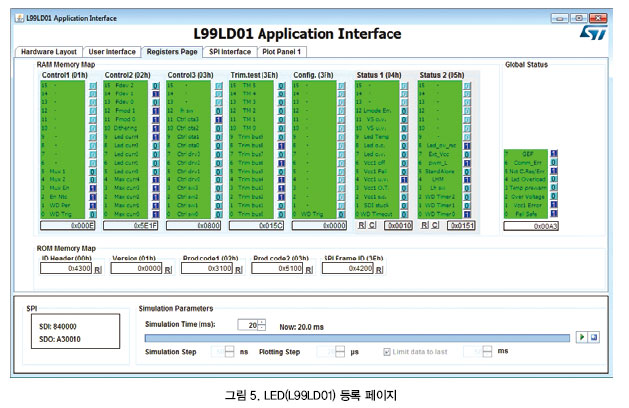Click the Control3 hex value field 0x0800
This screenshot has height=408, width=629.
coord(193,225)
